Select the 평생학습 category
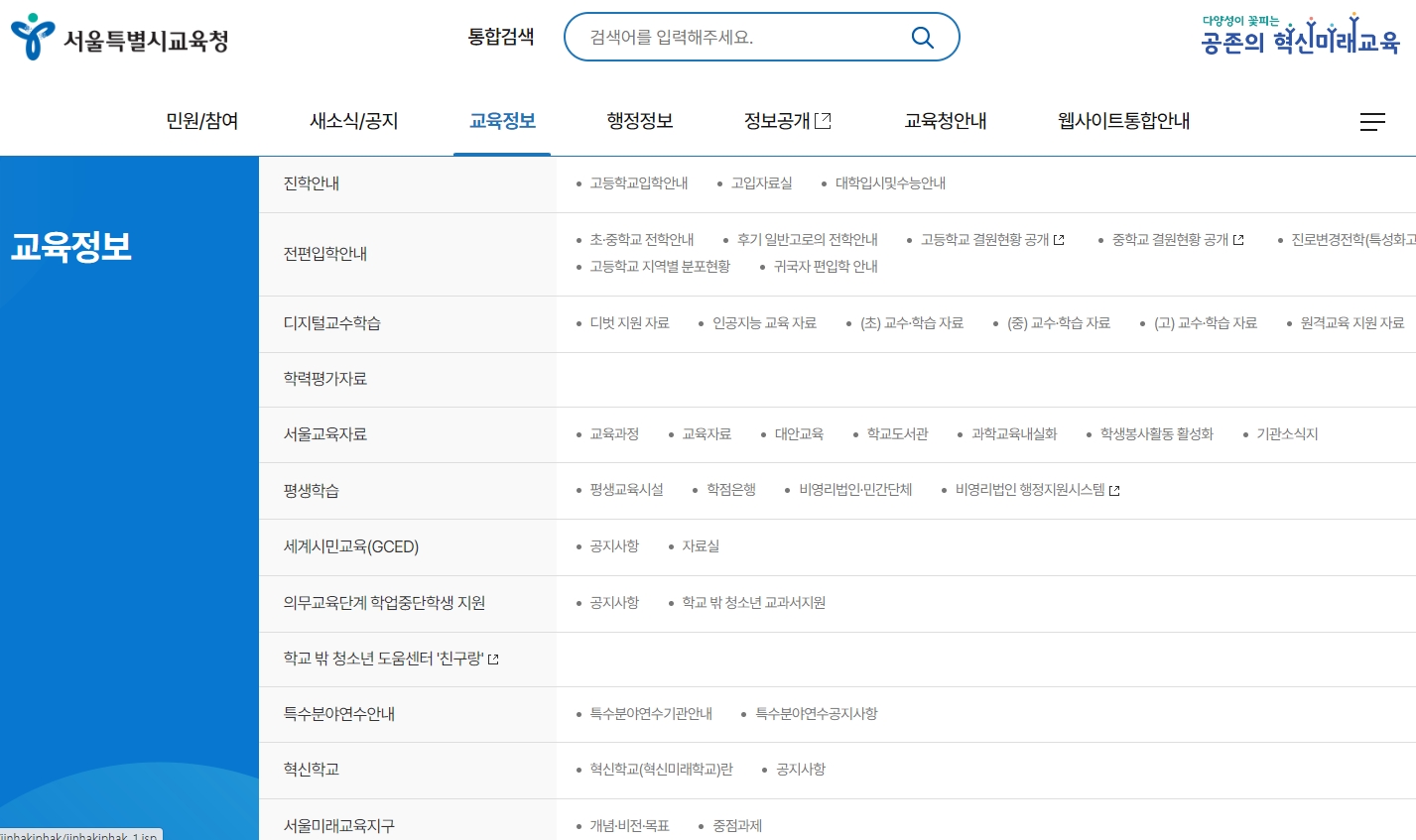Viewport: 1416px width, 840px height. click(312, 491)
